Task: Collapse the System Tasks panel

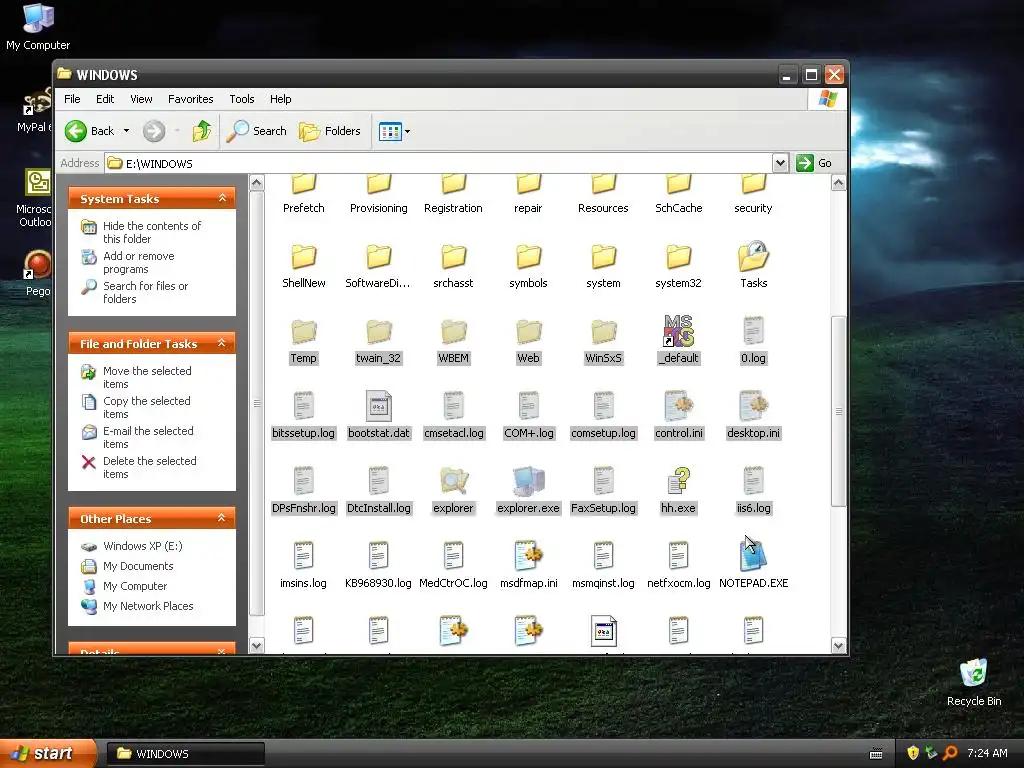Action: [x=222, y=198]
